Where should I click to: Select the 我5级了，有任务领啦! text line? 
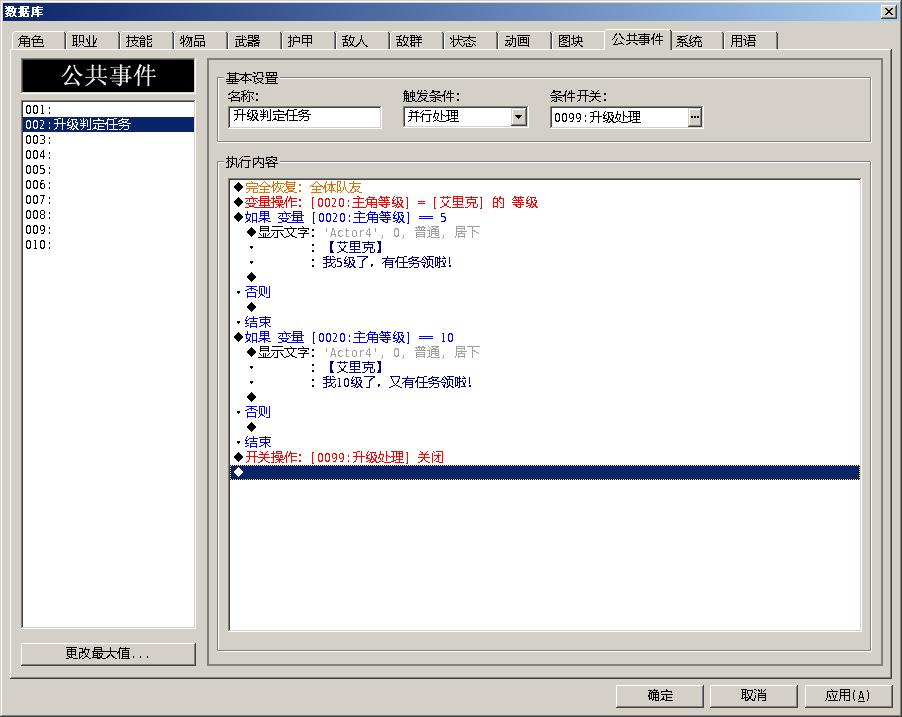pyautogui.click(x=544, y=262)
